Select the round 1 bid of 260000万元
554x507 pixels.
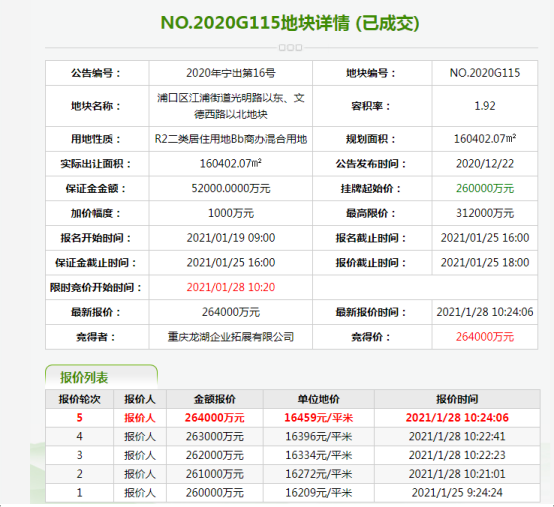pyautogui.click(x=215, y=493)
